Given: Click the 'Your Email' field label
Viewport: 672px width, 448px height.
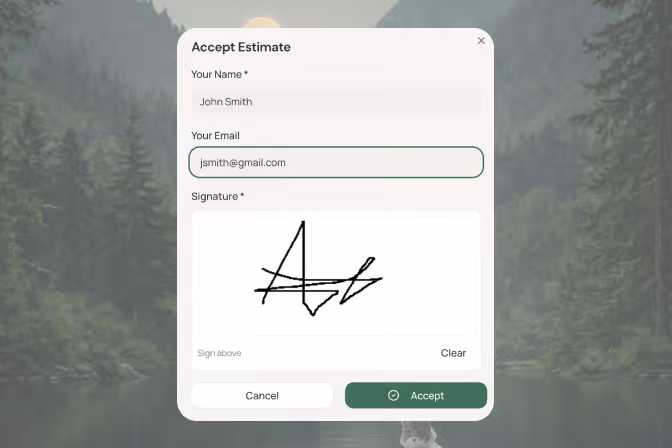Looking at the screenshot, I should (215, 135).
